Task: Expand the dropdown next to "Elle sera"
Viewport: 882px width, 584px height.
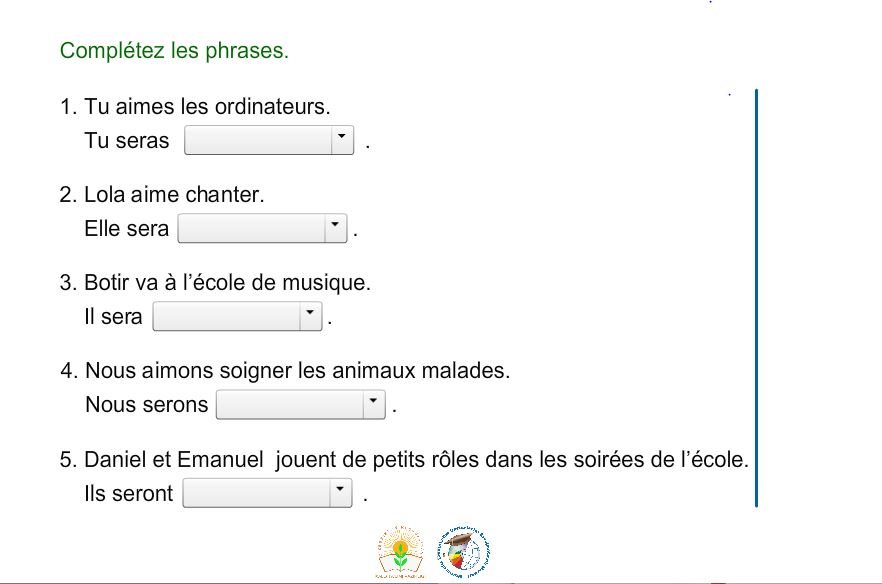Action: point(262,228)
